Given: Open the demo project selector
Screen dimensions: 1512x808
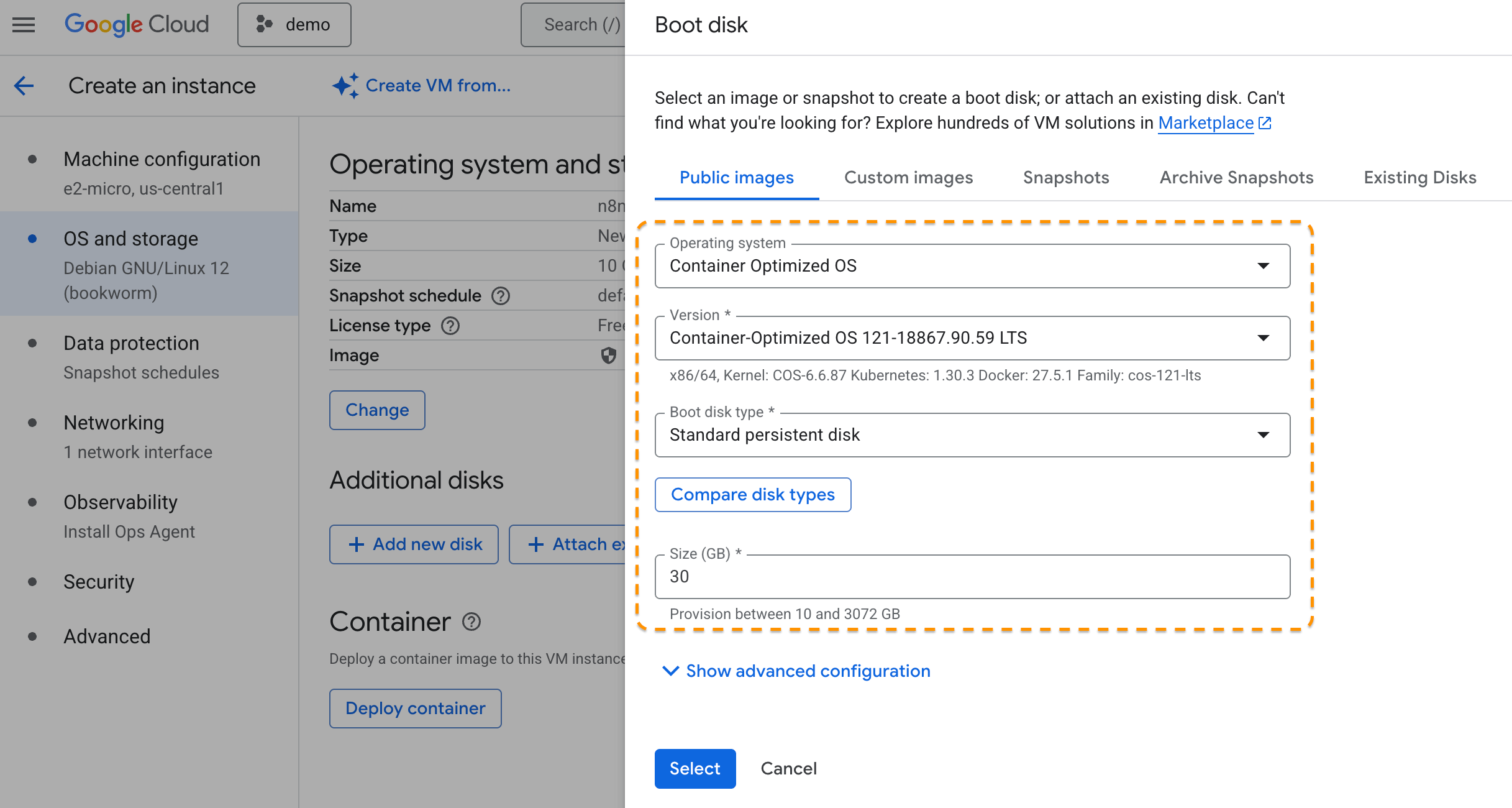Looking at the screenshot, I should point(294,25).
